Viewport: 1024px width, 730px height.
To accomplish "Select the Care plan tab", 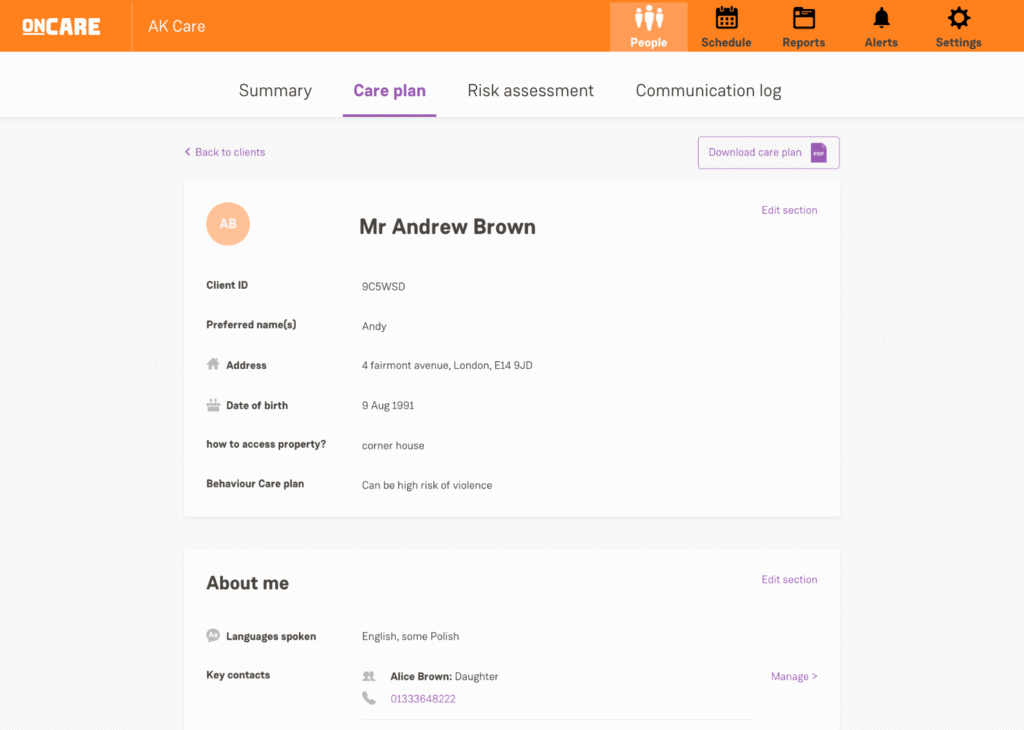I will click(x=389, y=91).
